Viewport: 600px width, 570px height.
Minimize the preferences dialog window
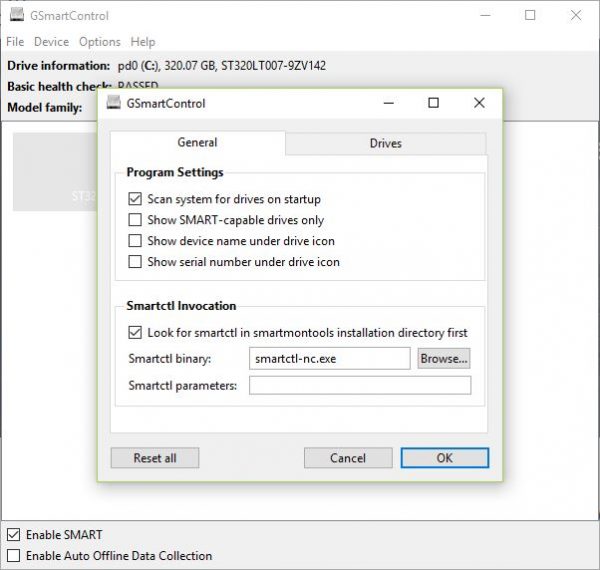click(389, 103)
